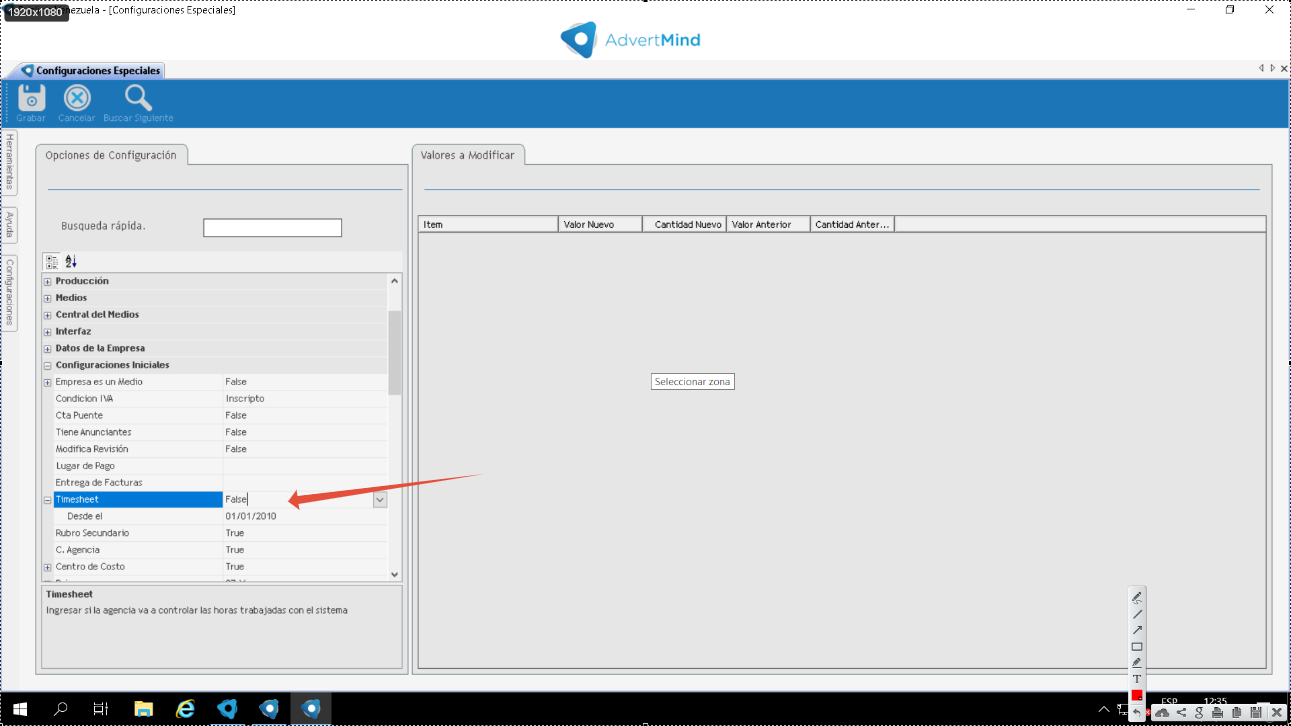The image size is (1291, 726).
Task: Expand the Empresa es un Medio row
Action: point(47,382)
